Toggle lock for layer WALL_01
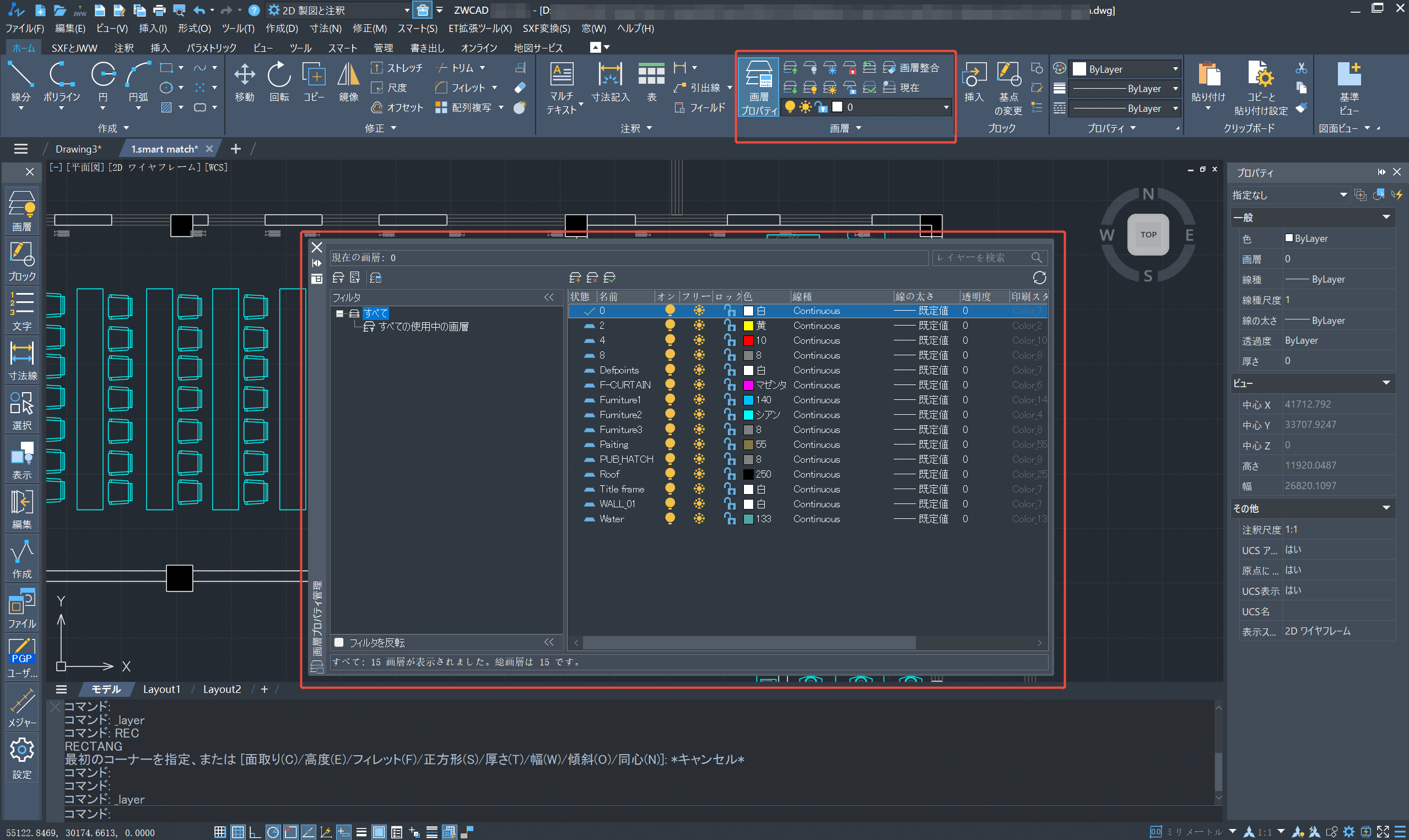The image size is (1409, 840). point(730,504)
